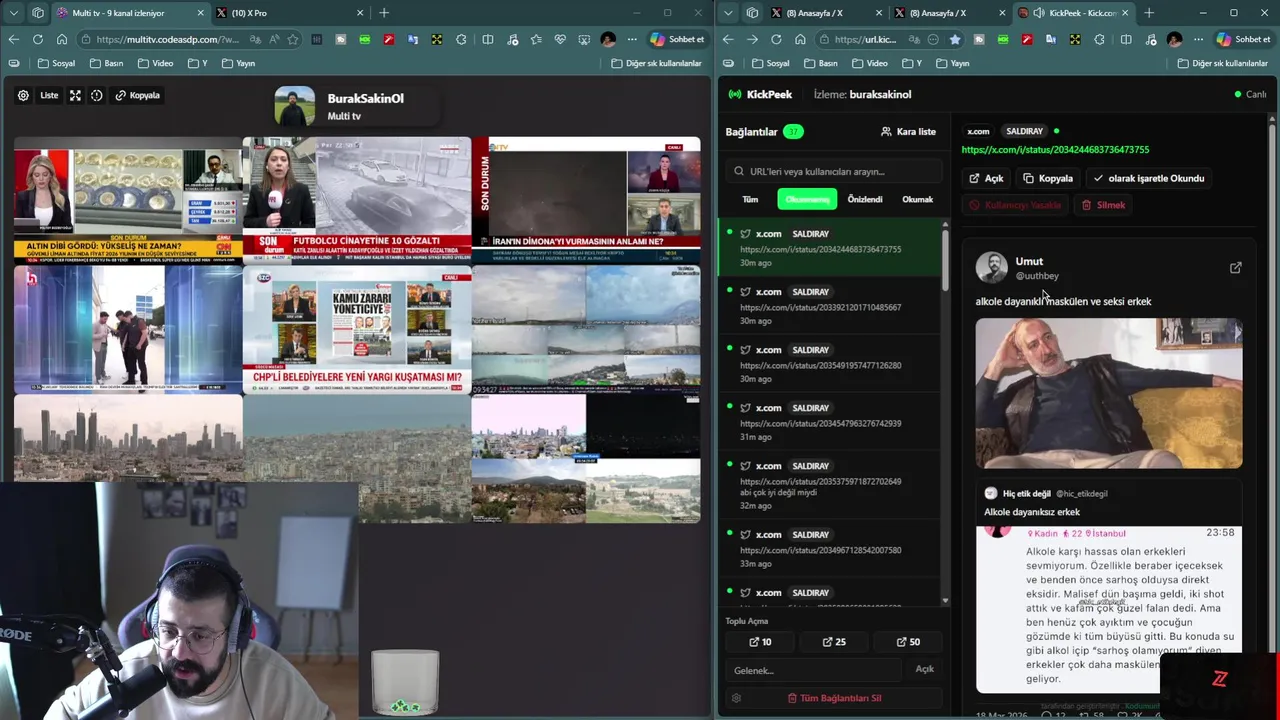Bulk open 50 links button
The height and width of the screenshot is (720, 1280).
(908, 642)
